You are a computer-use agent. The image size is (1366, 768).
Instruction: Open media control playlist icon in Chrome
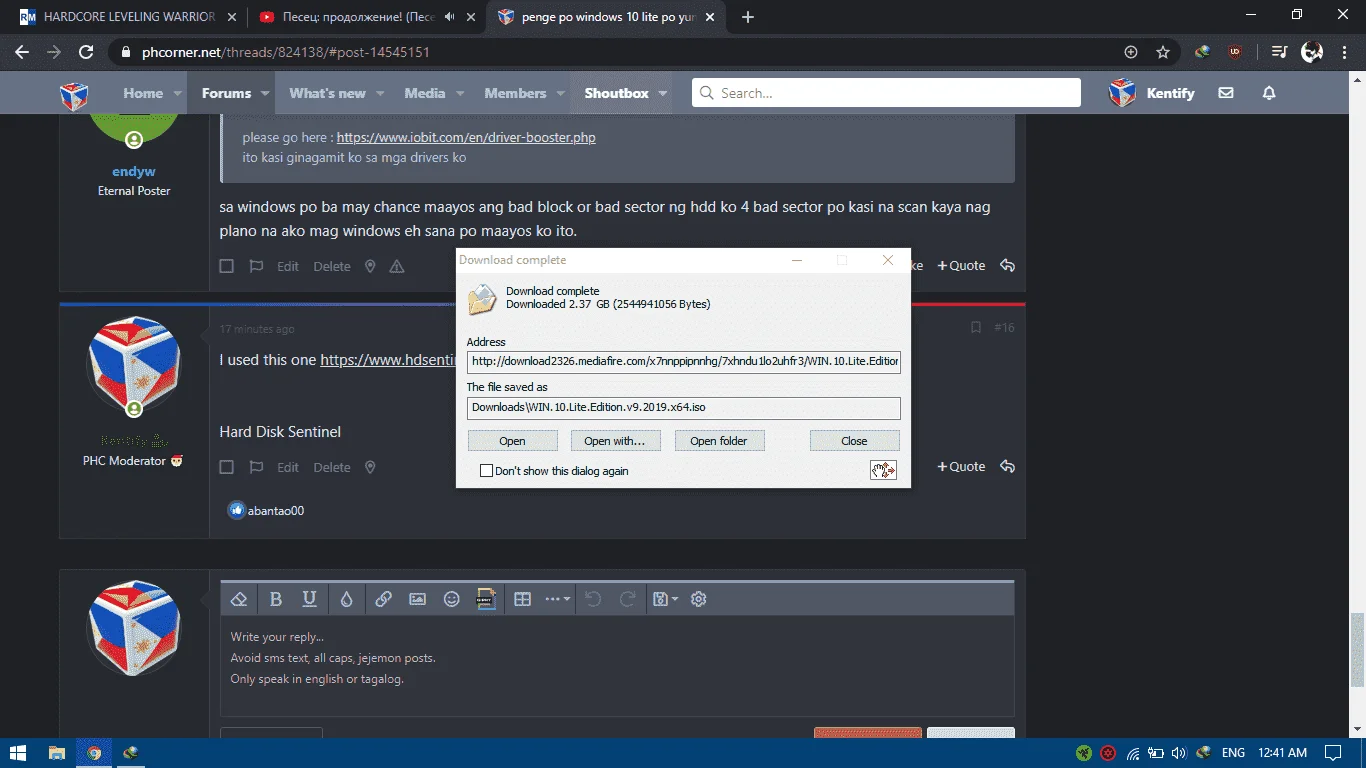pyautogui.click(x=1279, y=52)
